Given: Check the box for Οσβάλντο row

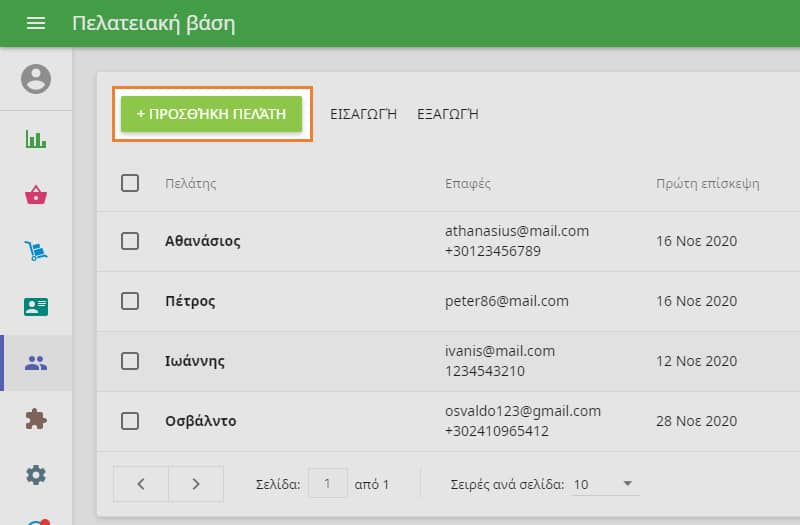Looking at the screenshot, I should pos(130,421).
